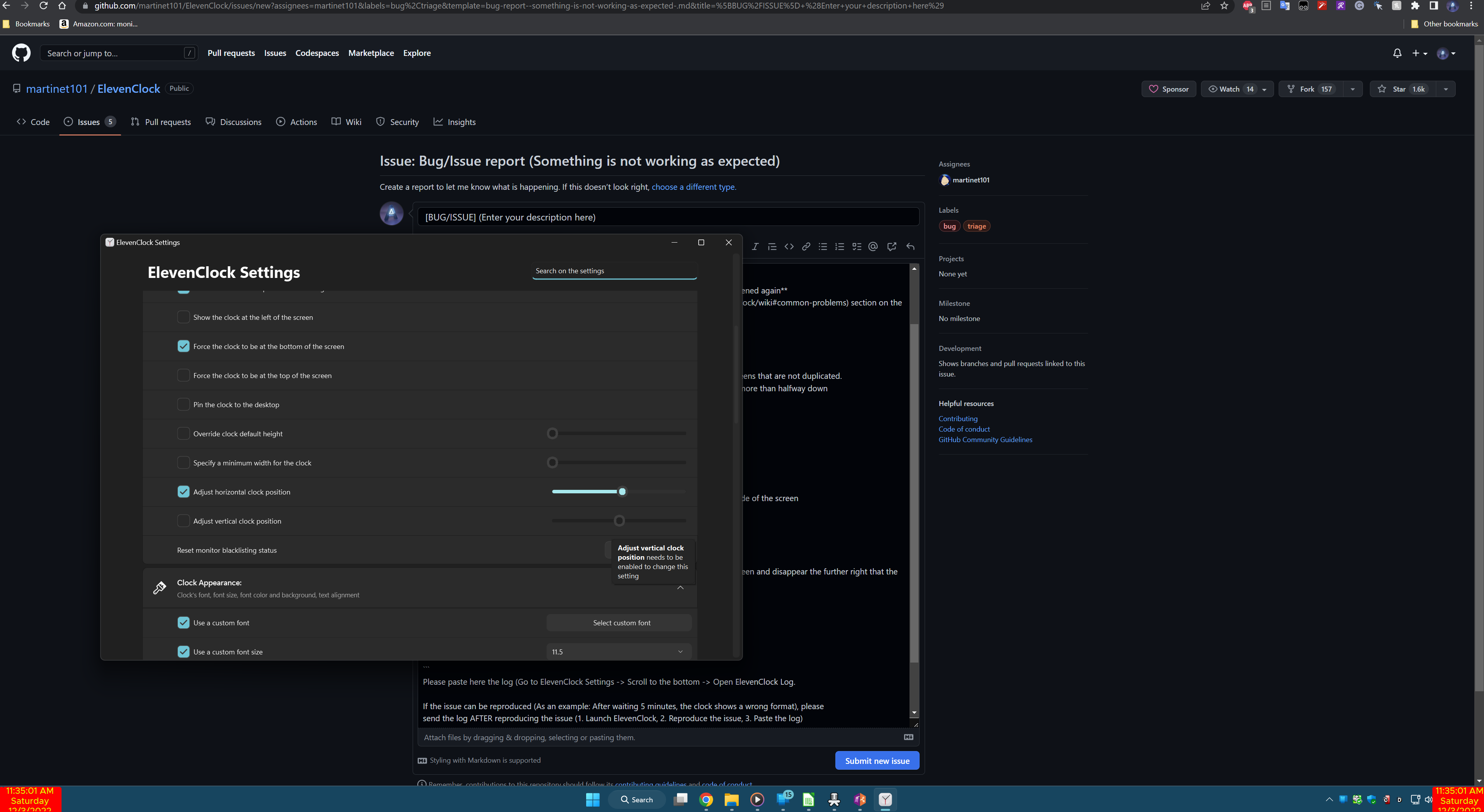Insert code with the code brackets icon
The image size is (1484, 812).
pos(789,246)
